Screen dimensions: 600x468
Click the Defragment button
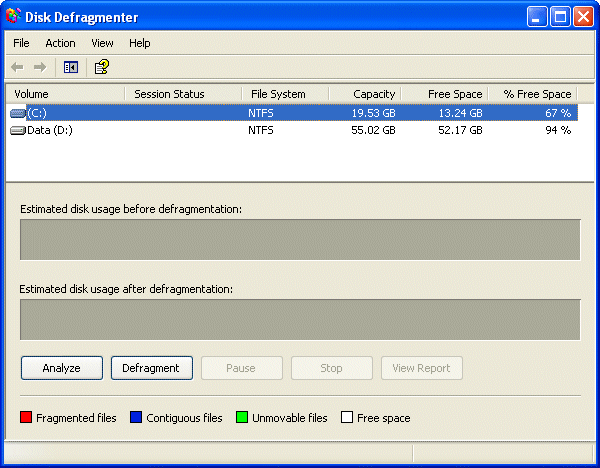pyautogui.click(x=152, y=368)
